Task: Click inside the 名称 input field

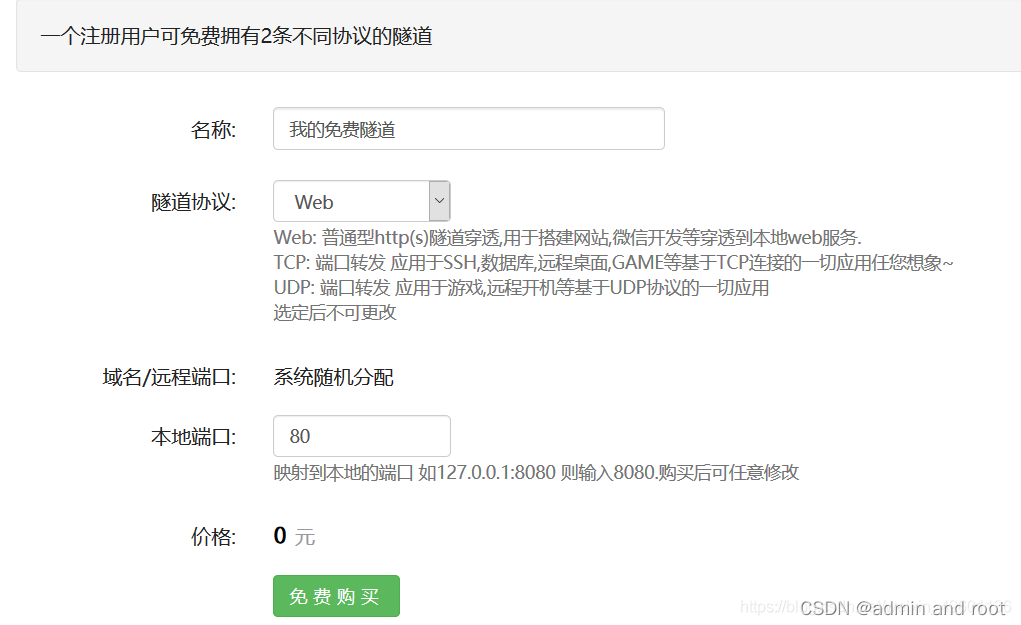Action: 468,128
